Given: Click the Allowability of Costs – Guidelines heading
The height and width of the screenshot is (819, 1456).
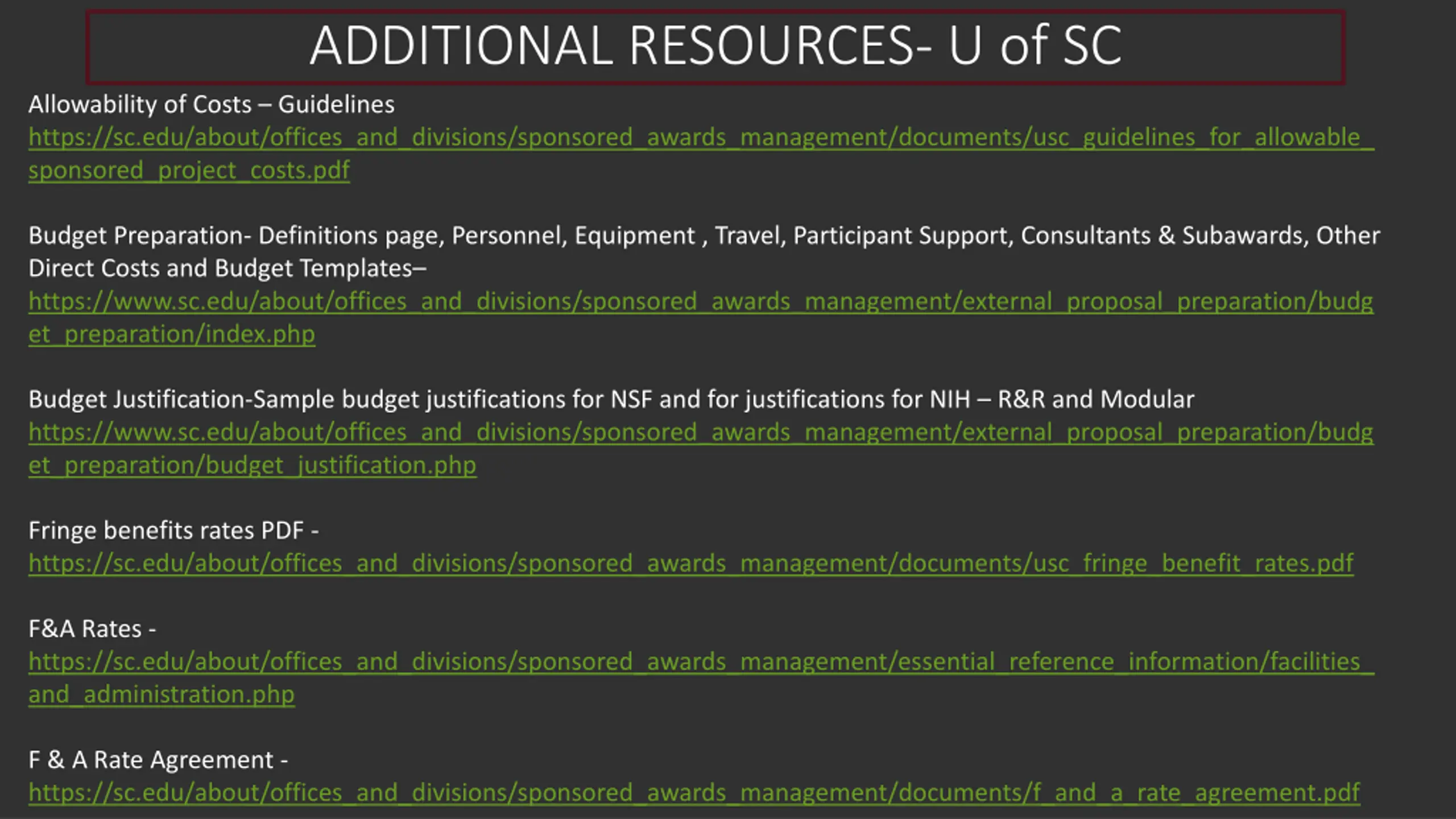Looking at the screenshot, I should point(211,105).
